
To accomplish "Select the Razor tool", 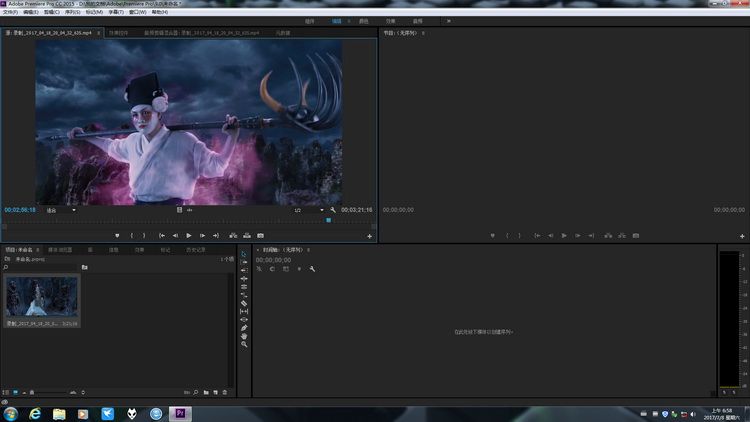I will [x=244, y=303].
